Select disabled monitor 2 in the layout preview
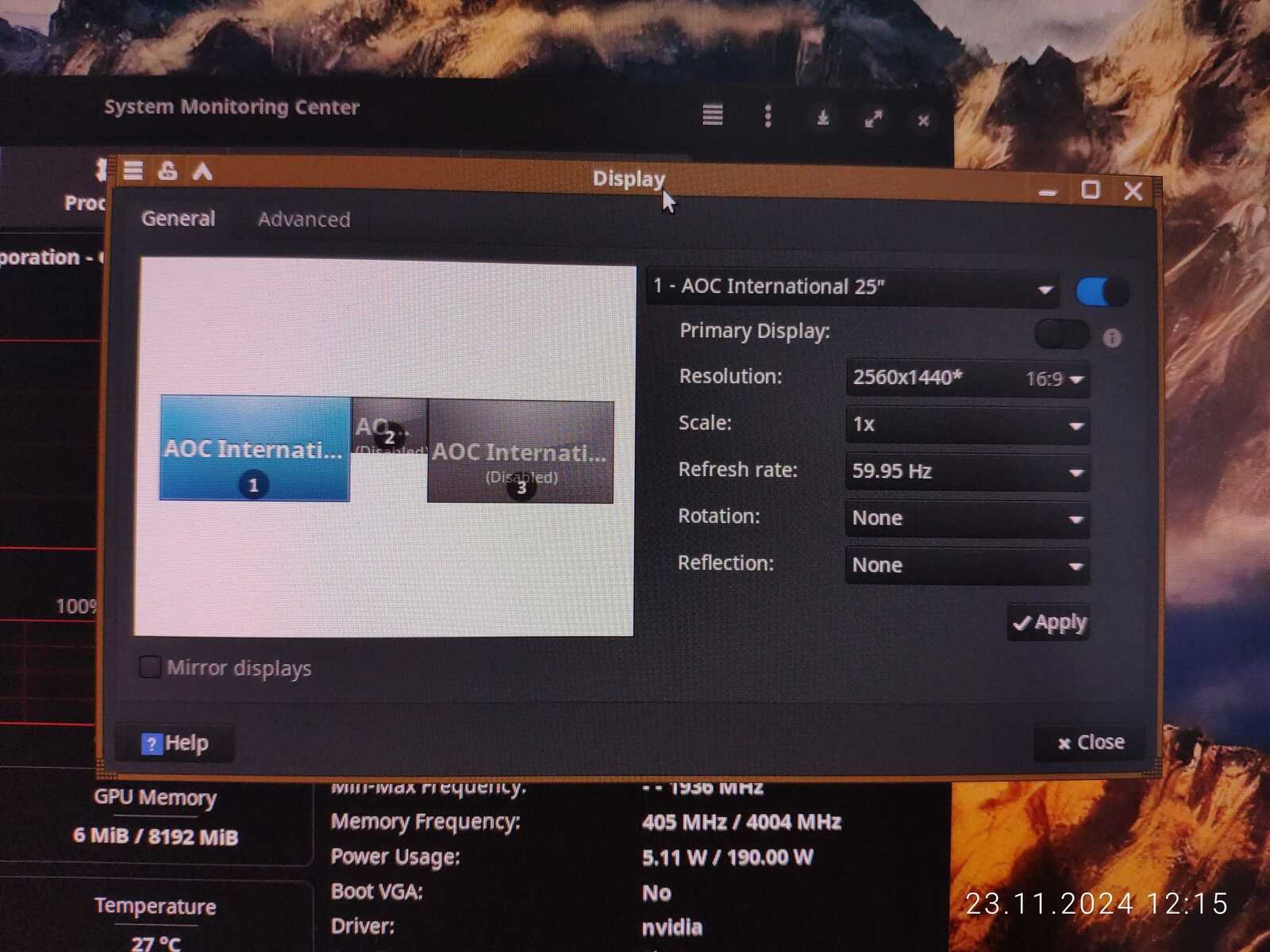The image size is (1270, 952). pos(389,426)
